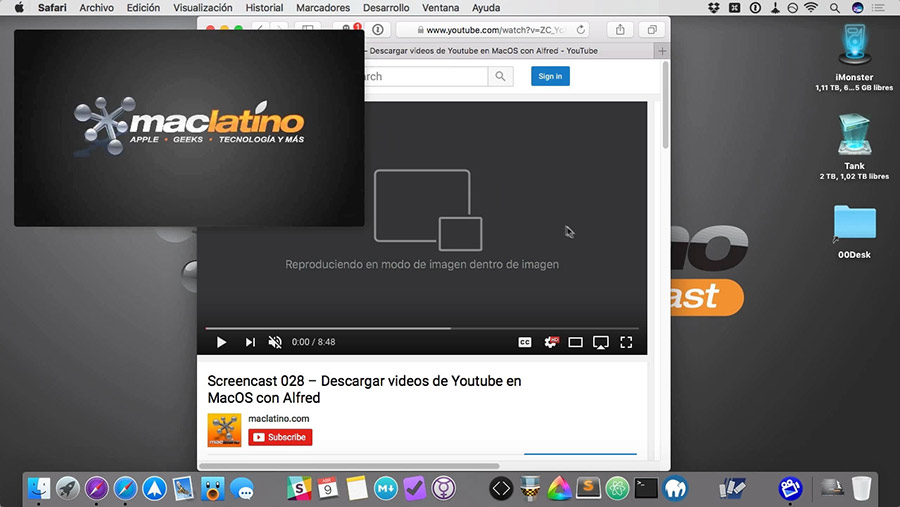Open the Apple menu

pos(18,7)
